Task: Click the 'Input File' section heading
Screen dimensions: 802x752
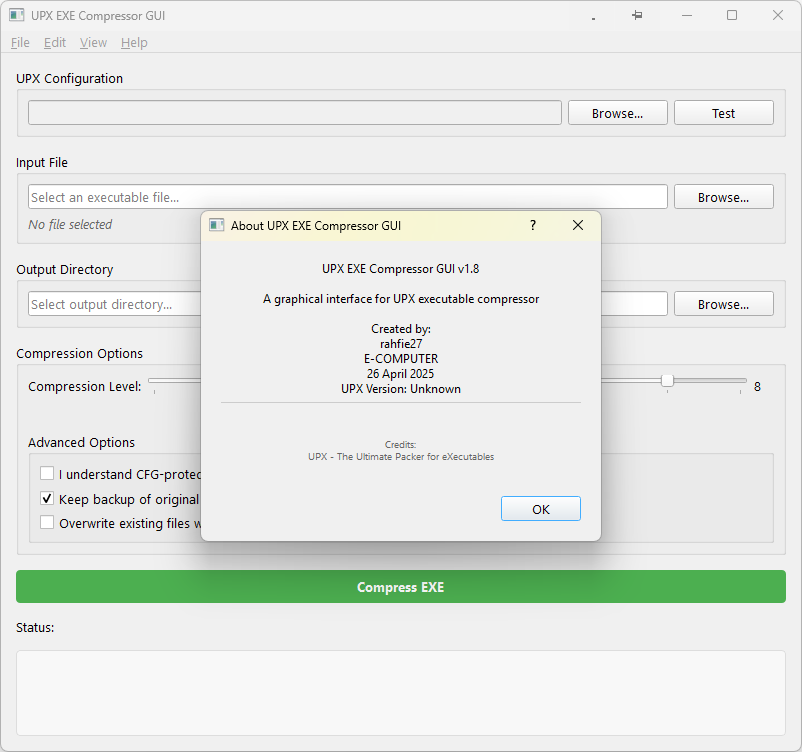Action: (x=42, y=163)
